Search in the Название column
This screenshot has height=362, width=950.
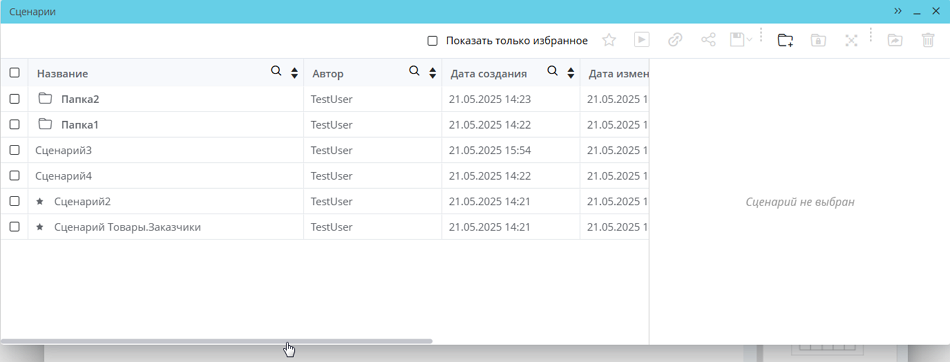[276, 71]
